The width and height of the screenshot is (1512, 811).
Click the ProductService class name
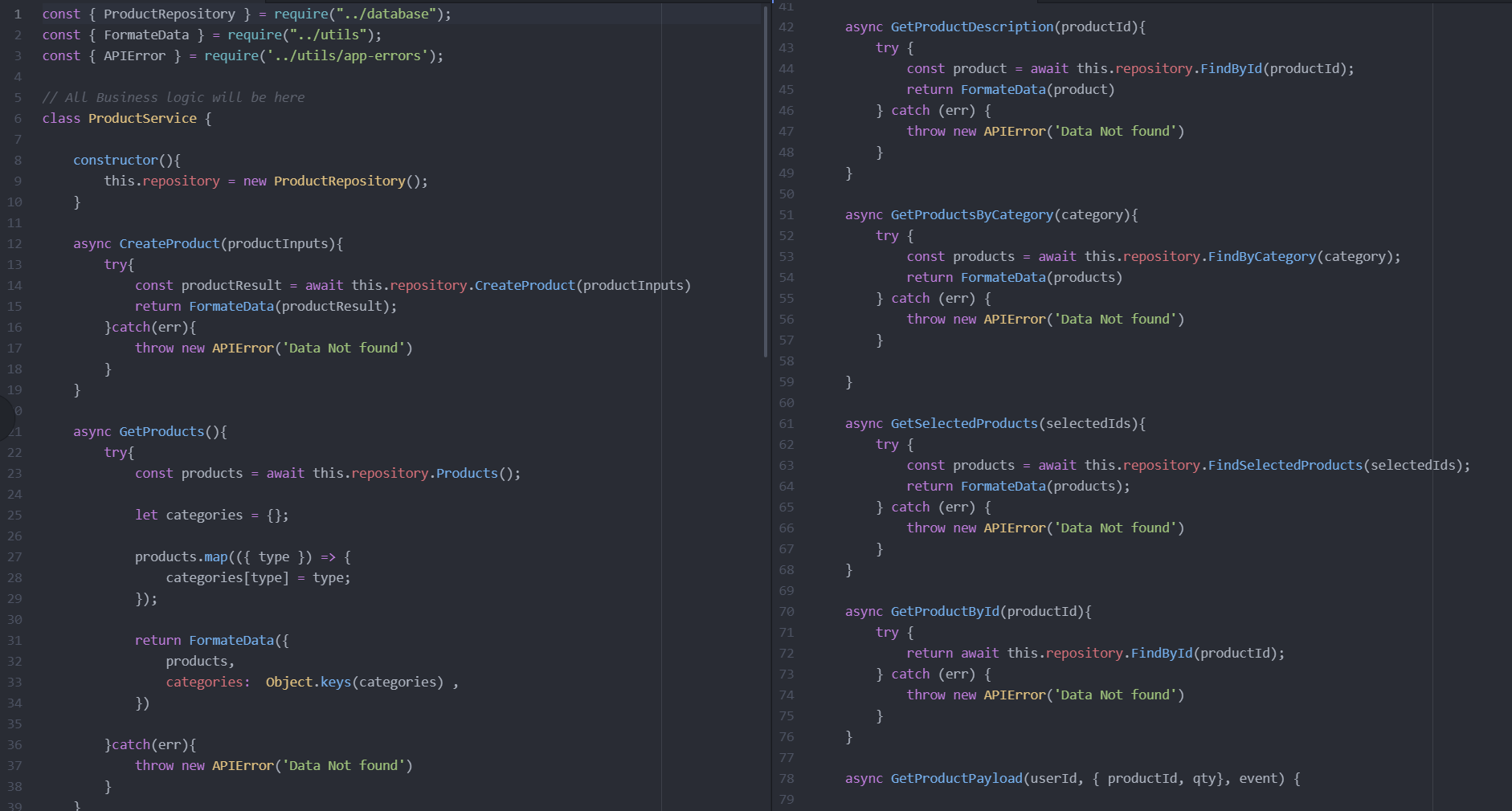(x=142, y=118)
